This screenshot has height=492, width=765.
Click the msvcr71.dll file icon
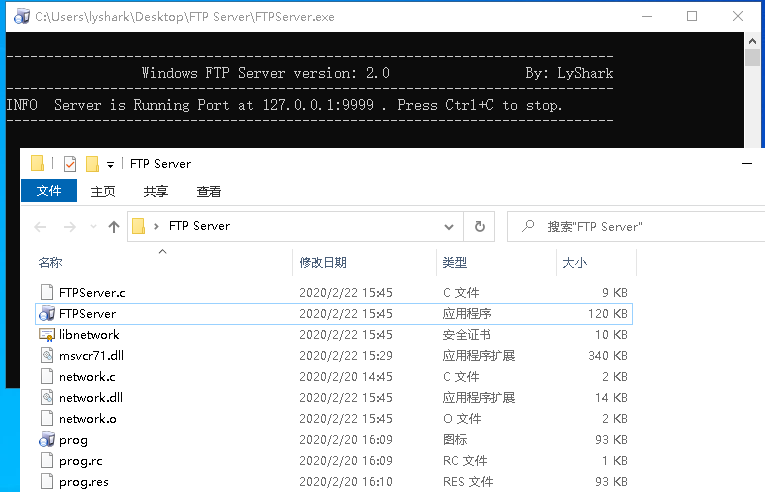click(x=46, y=356)
